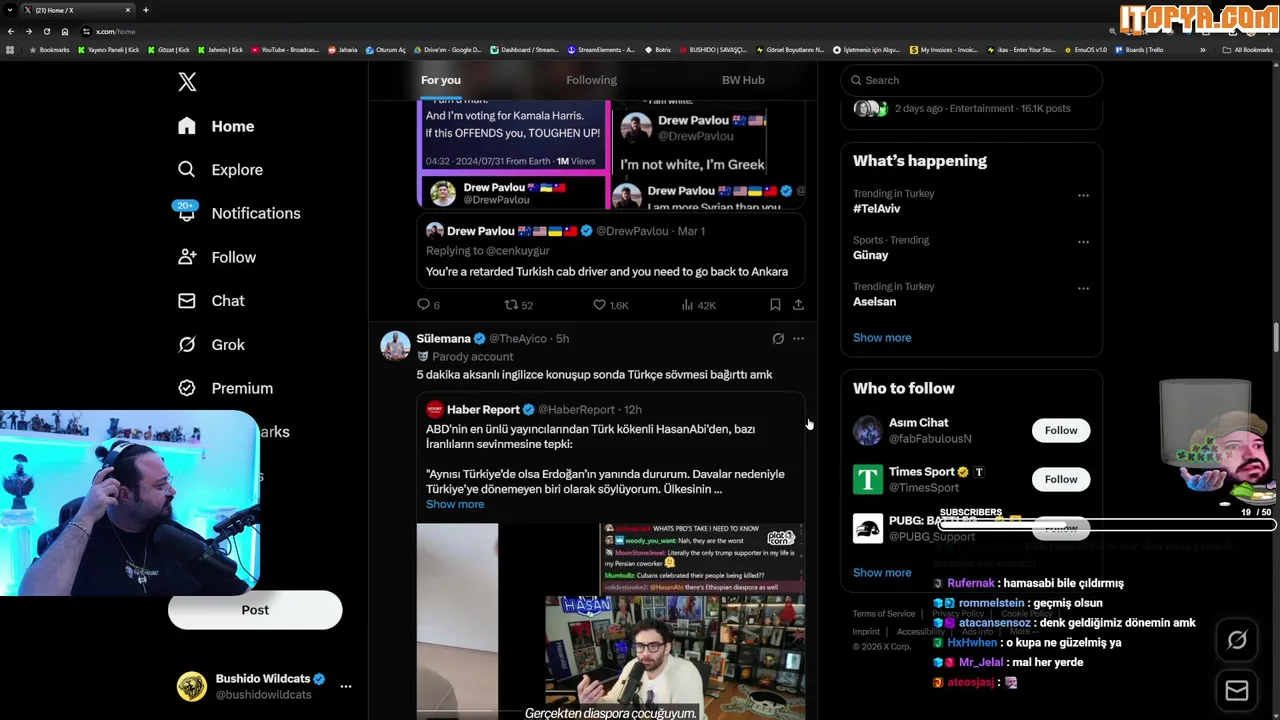Image resolution: width=1280 pixels, height=720 pixels.
Task: View analytics showing 42K views
Action: (x=698, y=305)
